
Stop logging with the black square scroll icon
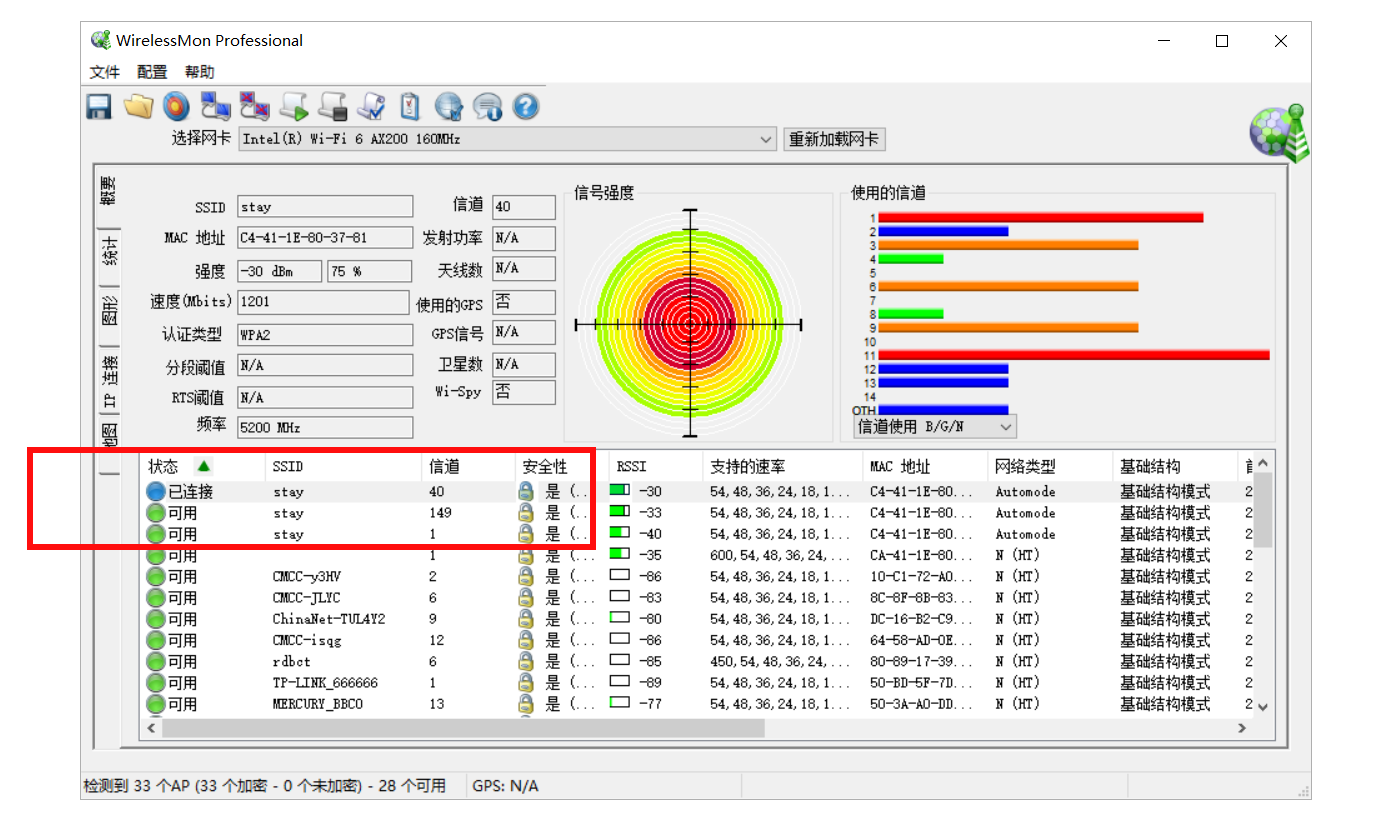(x=332, y=106)
